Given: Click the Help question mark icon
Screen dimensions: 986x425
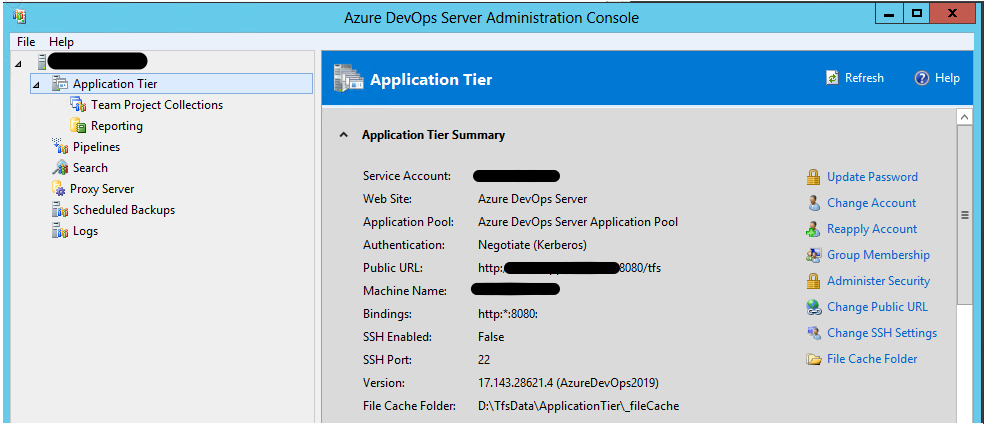Looking at the screenshot, I should tap(922, 78).
